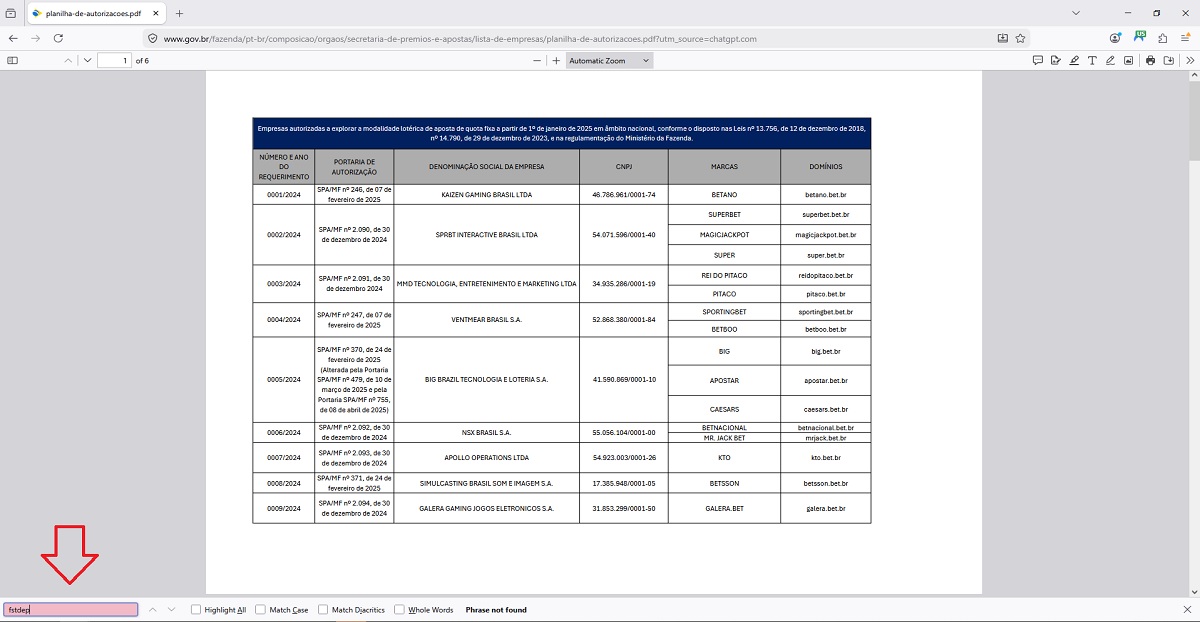This screenshot has width=1200, height=622.
Task: Select the Draw pencil tool
Action: [x=1110, y=60]
